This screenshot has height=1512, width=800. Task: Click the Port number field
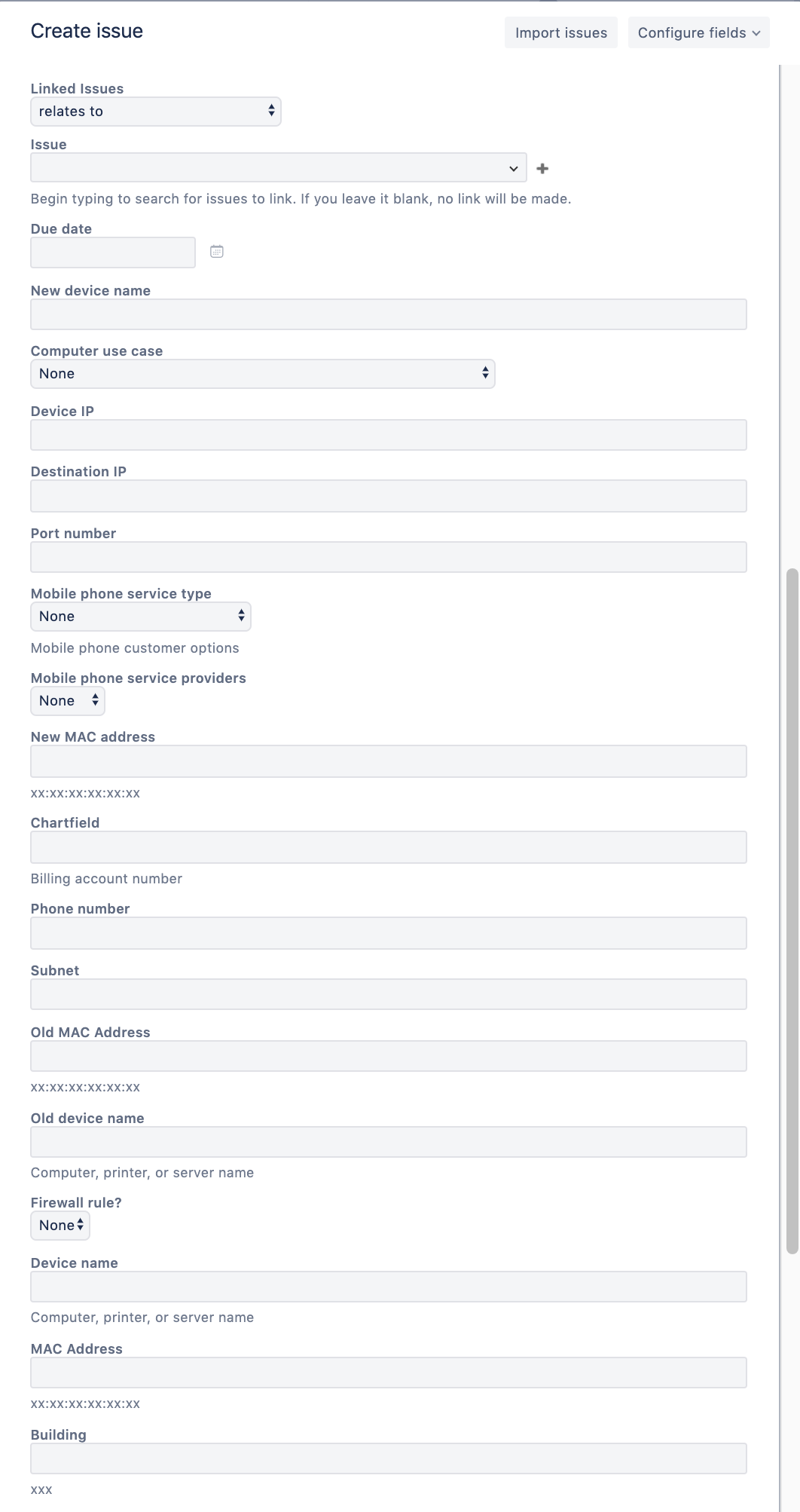click(x=389, y=557)
